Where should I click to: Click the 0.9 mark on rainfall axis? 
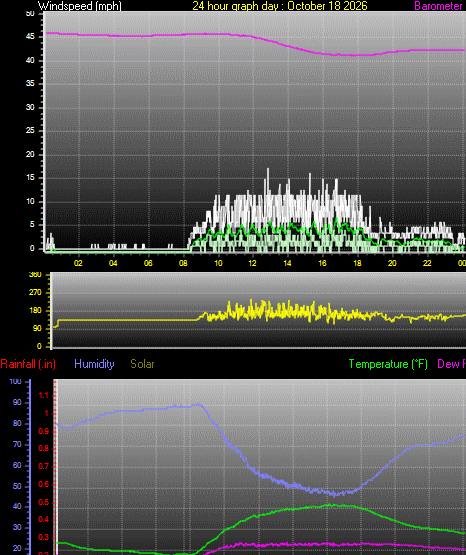(x=43, y=431)
